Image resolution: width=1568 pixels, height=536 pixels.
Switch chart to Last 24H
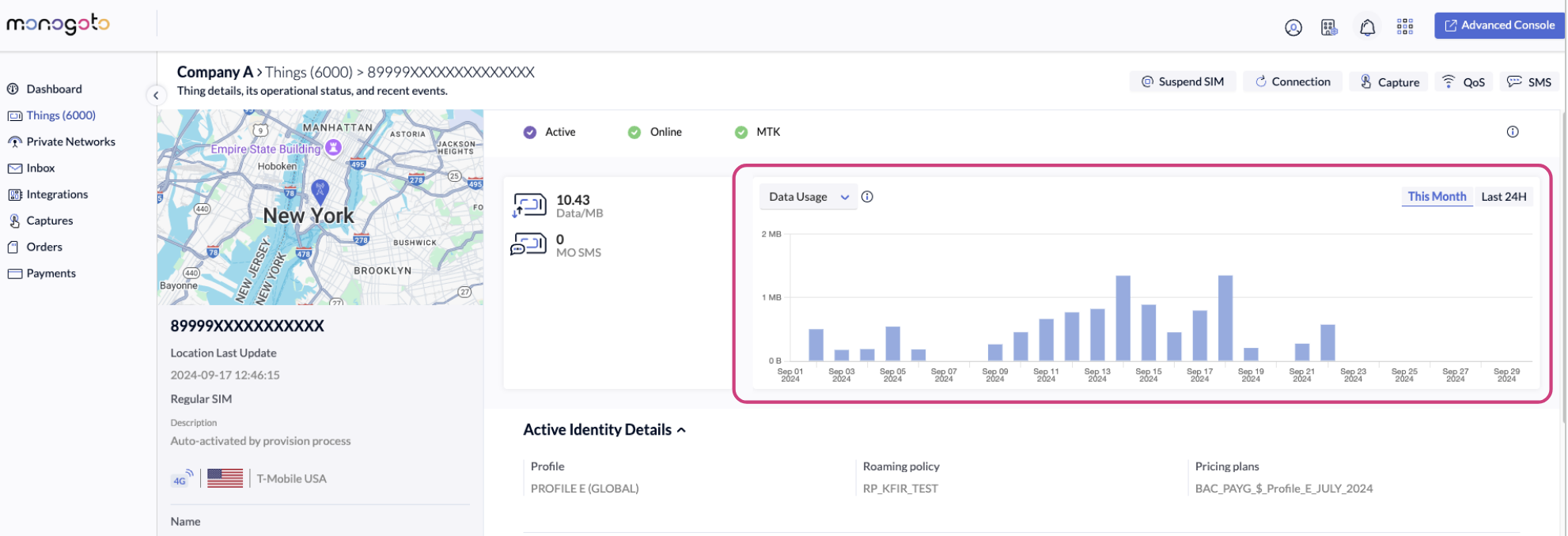[1503, 197]
